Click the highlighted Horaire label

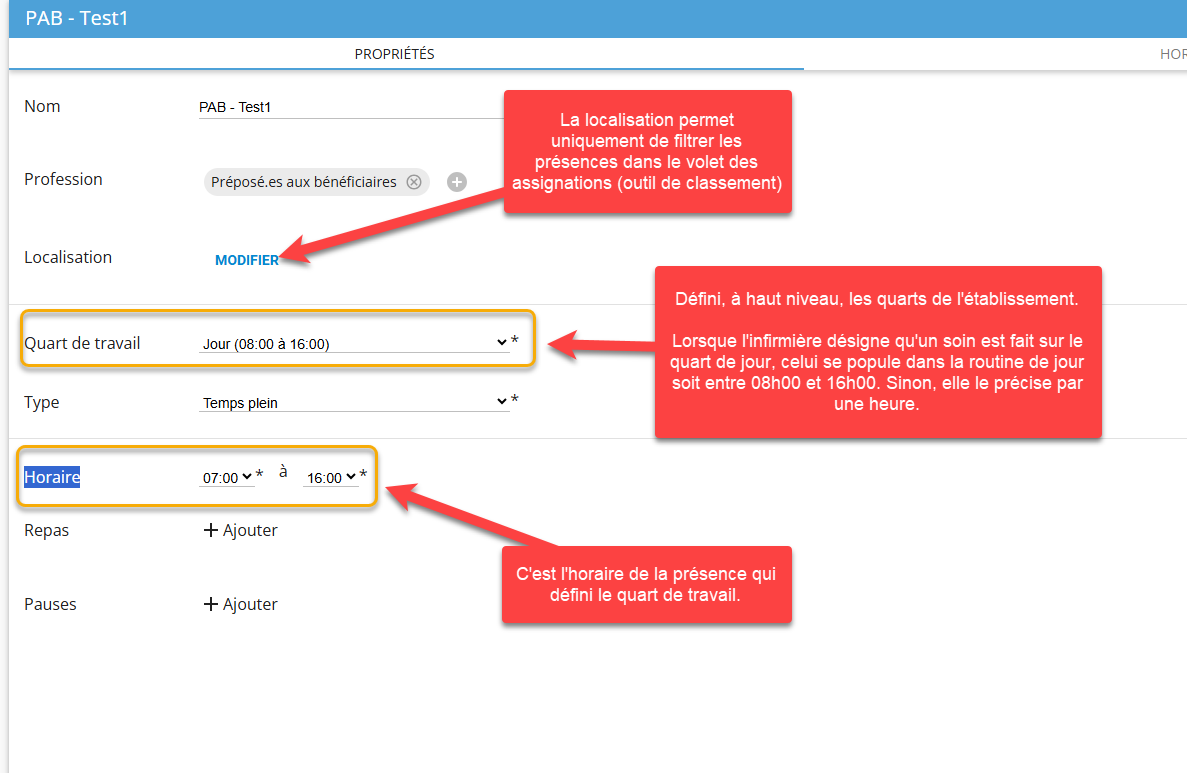pos(52,478)
